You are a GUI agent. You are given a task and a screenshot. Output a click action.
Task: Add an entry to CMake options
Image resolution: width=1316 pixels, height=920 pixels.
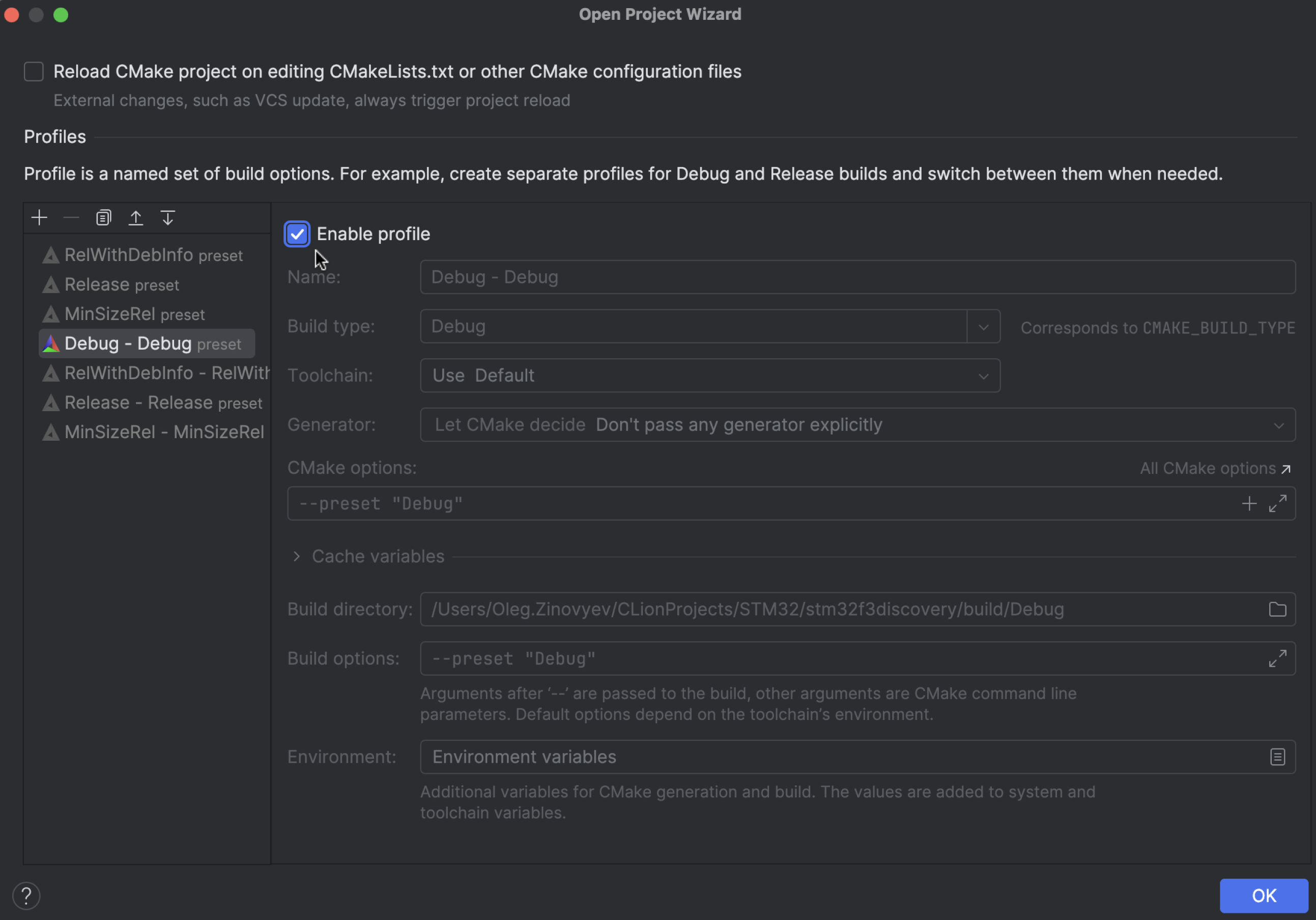pyautogui.click(x=1249, y=503)
